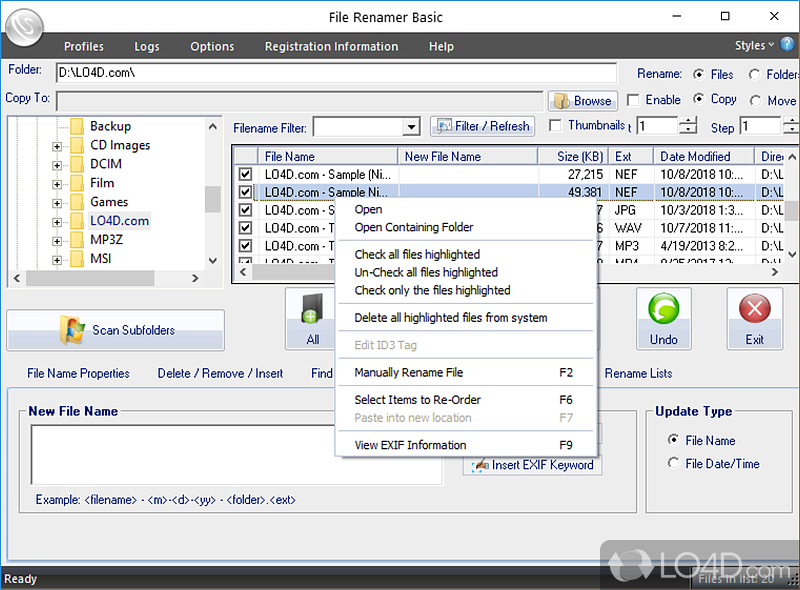Select File Name update type
This screenshot has height=590, width=800.
673,439
